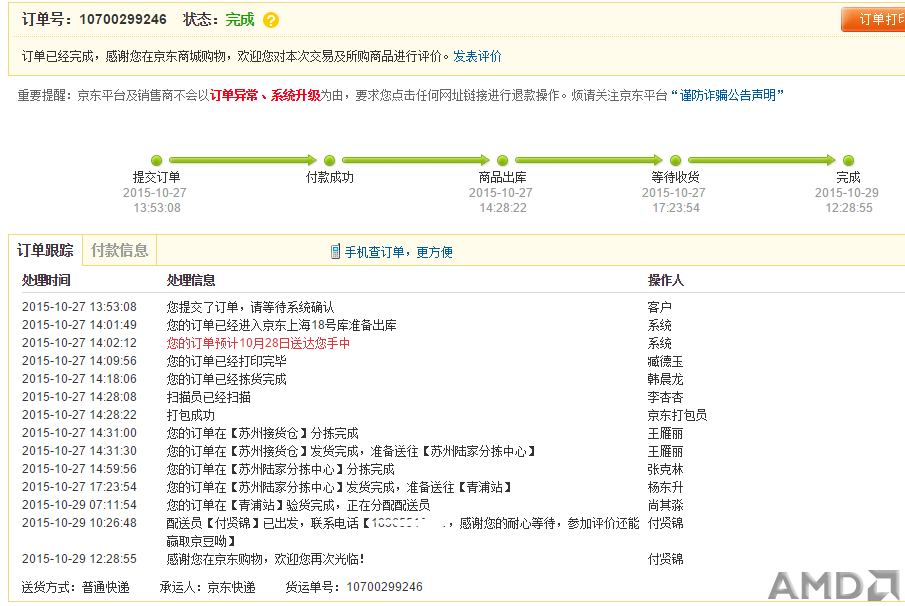Click timestamp 2015-10-29 07:11:54
905x606 pixels.
pyautogui.click(x=79, y=505)
